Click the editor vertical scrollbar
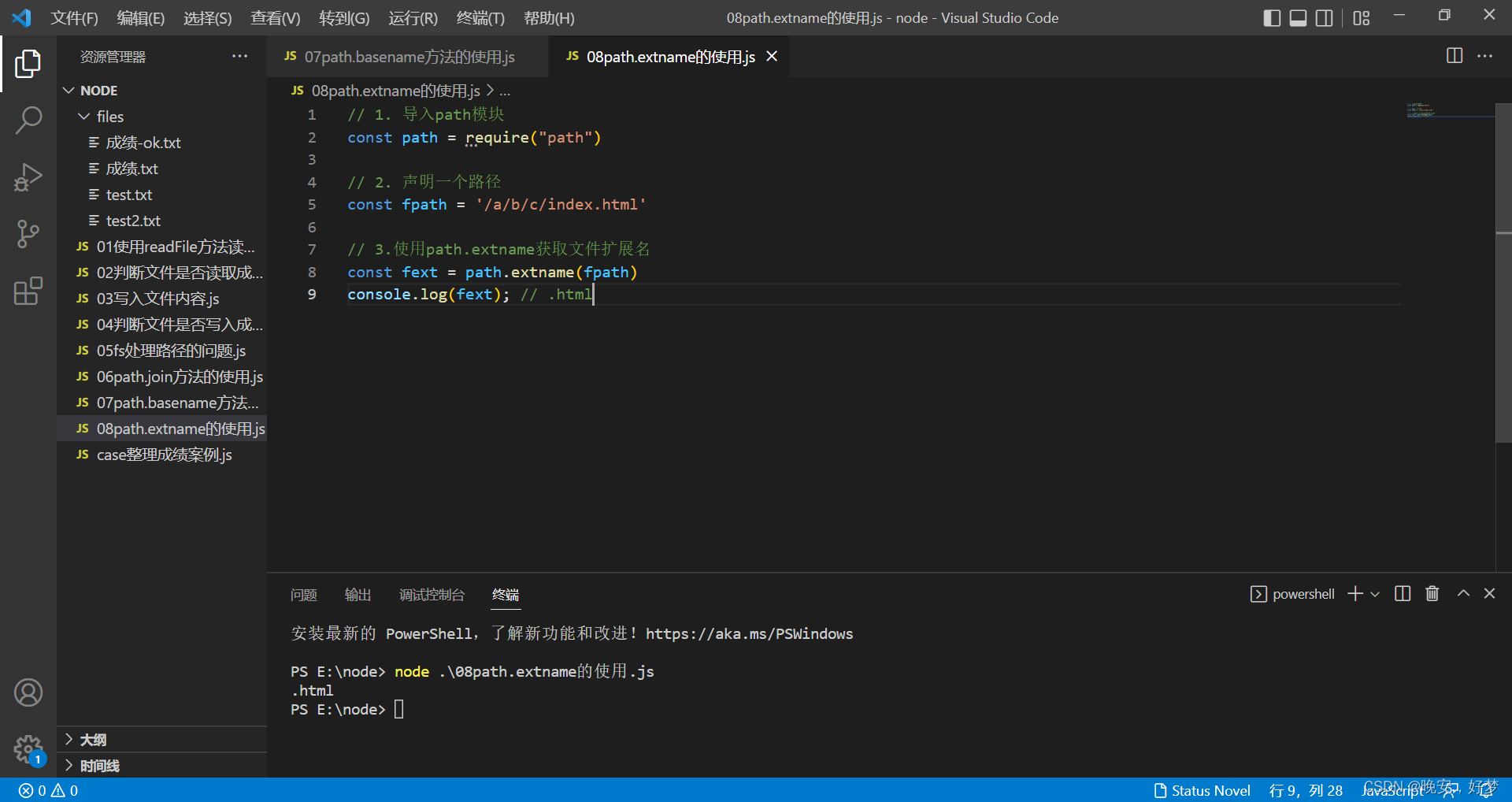1512x802 pixels. 1503,272
